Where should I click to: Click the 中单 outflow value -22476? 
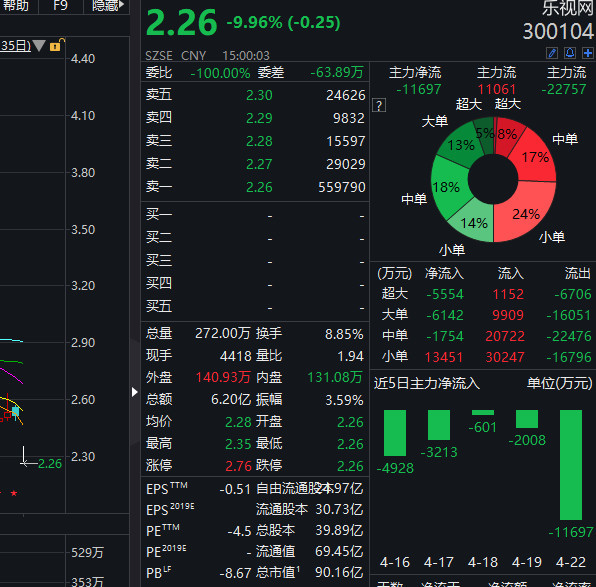pyautogui.click(x=569, y=336)
